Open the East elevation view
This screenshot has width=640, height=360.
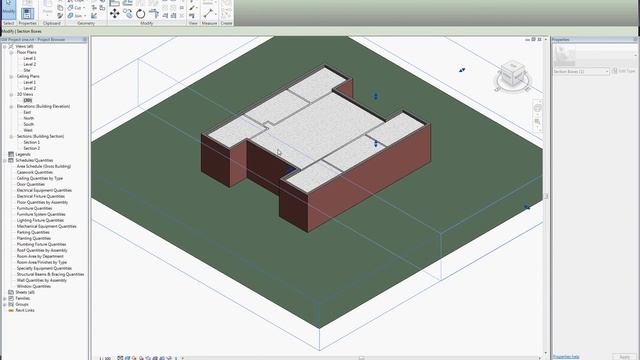27,112
